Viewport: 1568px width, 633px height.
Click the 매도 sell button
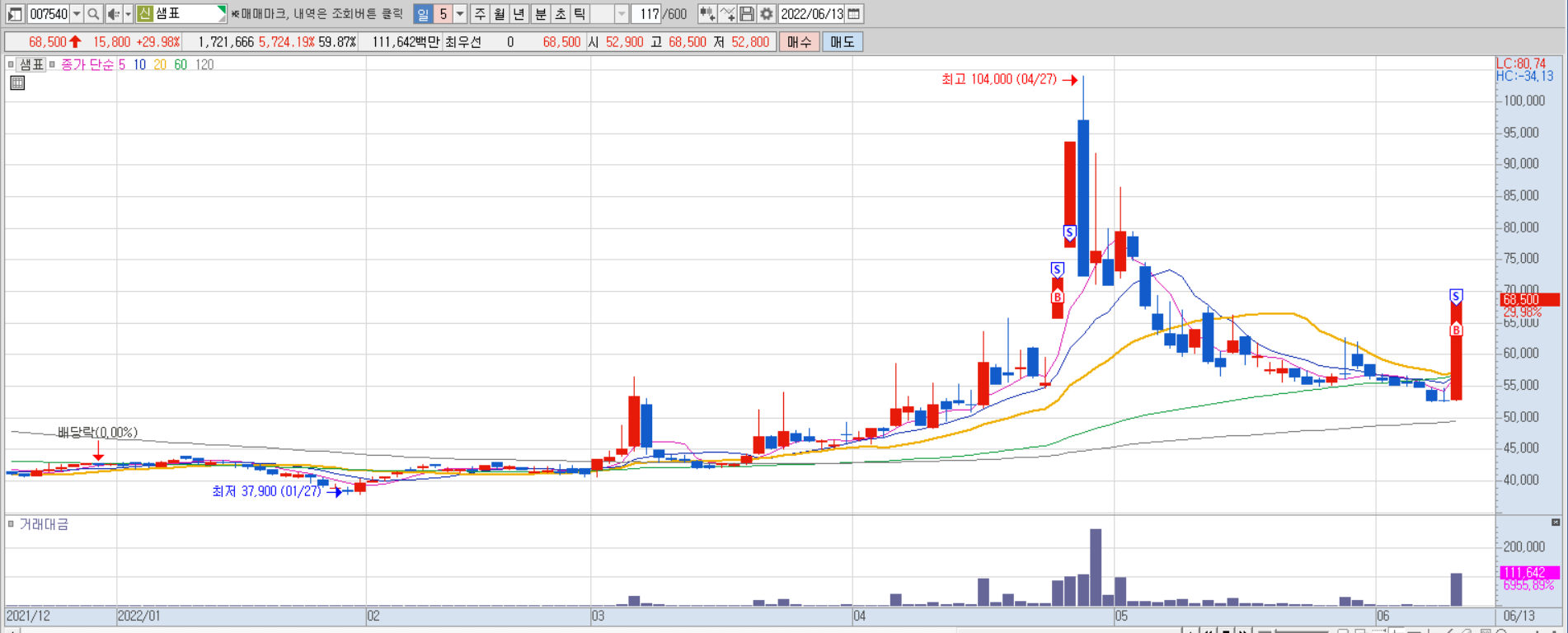843,42
